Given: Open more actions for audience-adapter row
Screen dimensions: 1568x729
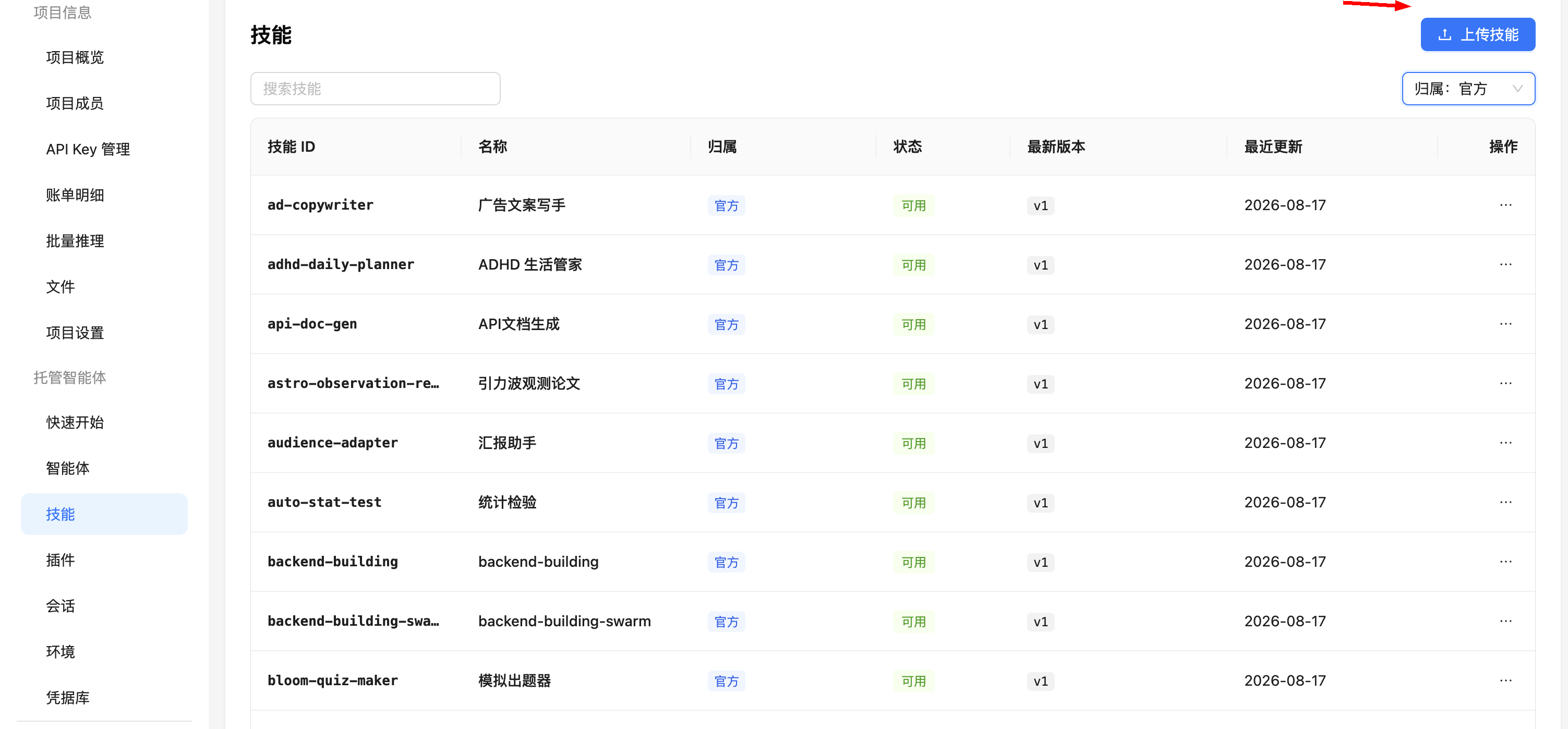Looking at the screenshot, I should (x=1505, y=443).
